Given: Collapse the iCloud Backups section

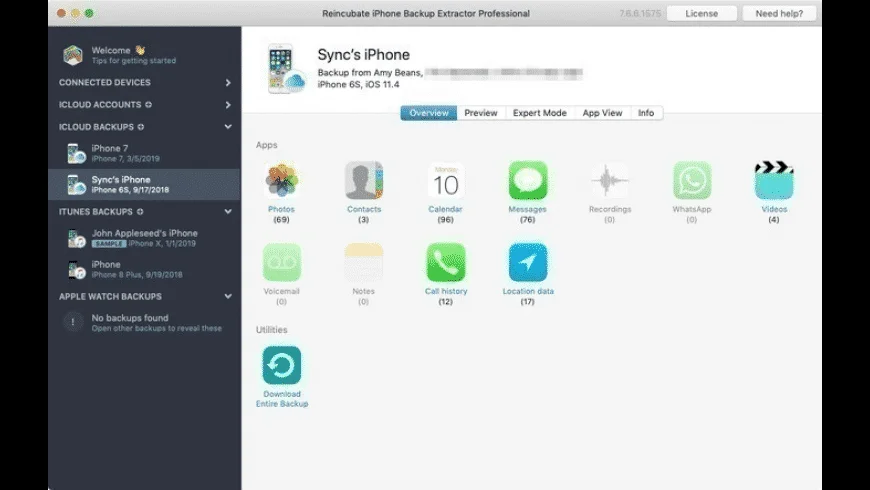Looking at the screenshot, I should 228,127.
